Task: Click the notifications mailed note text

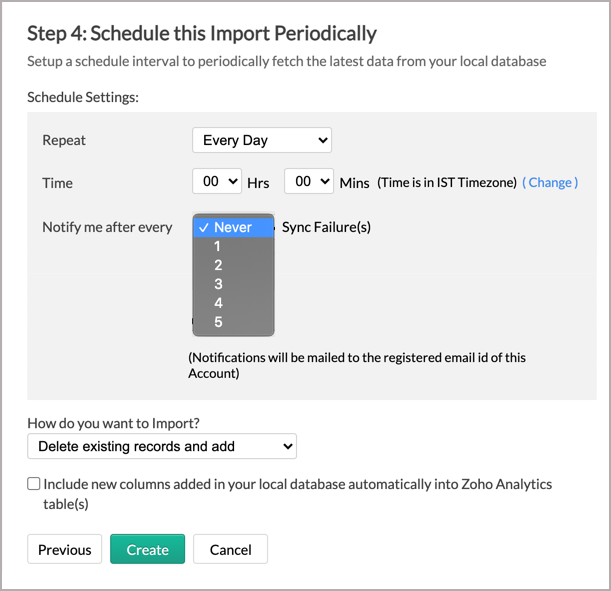Action: pos(357,365)
